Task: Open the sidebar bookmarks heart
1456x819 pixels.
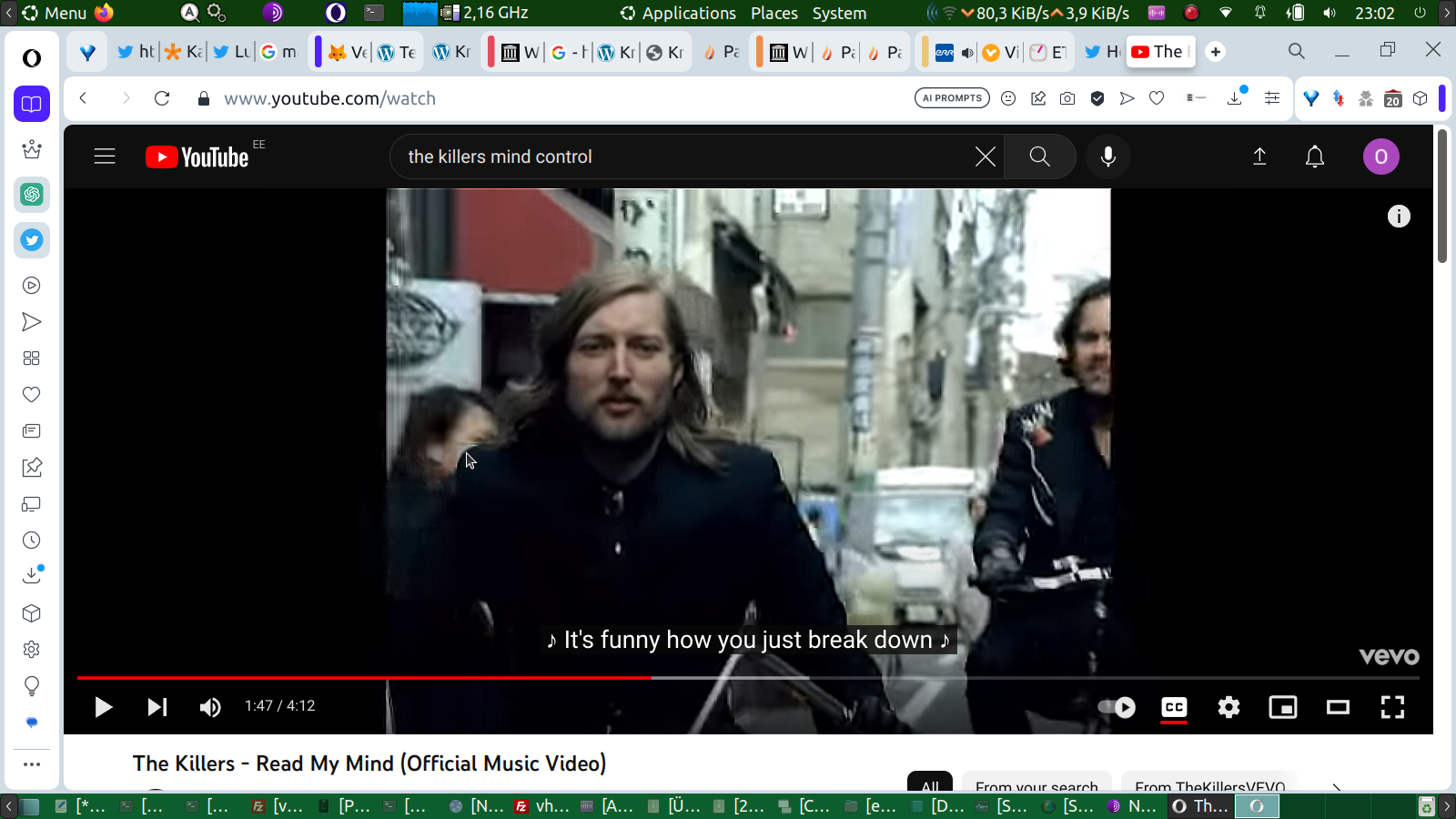Action: coord(32,395)
